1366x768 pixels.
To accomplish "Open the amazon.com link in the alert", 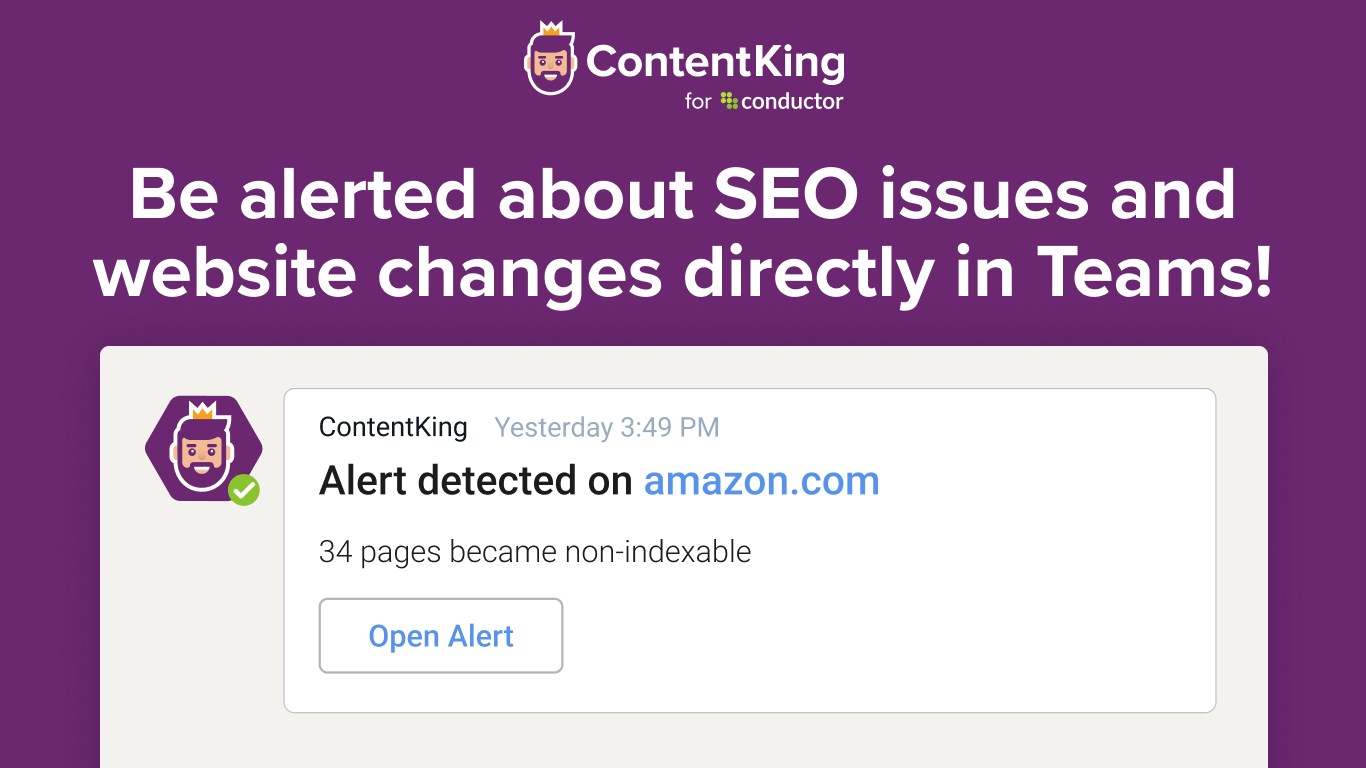I will 761,481.
